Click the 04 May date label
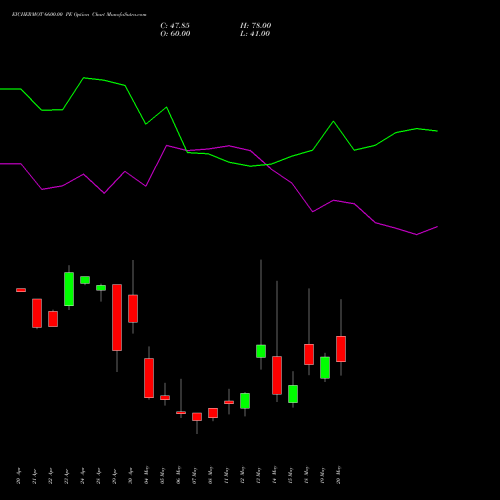The width and height of the screenshot is (500, 500). [x=146, y=475]
